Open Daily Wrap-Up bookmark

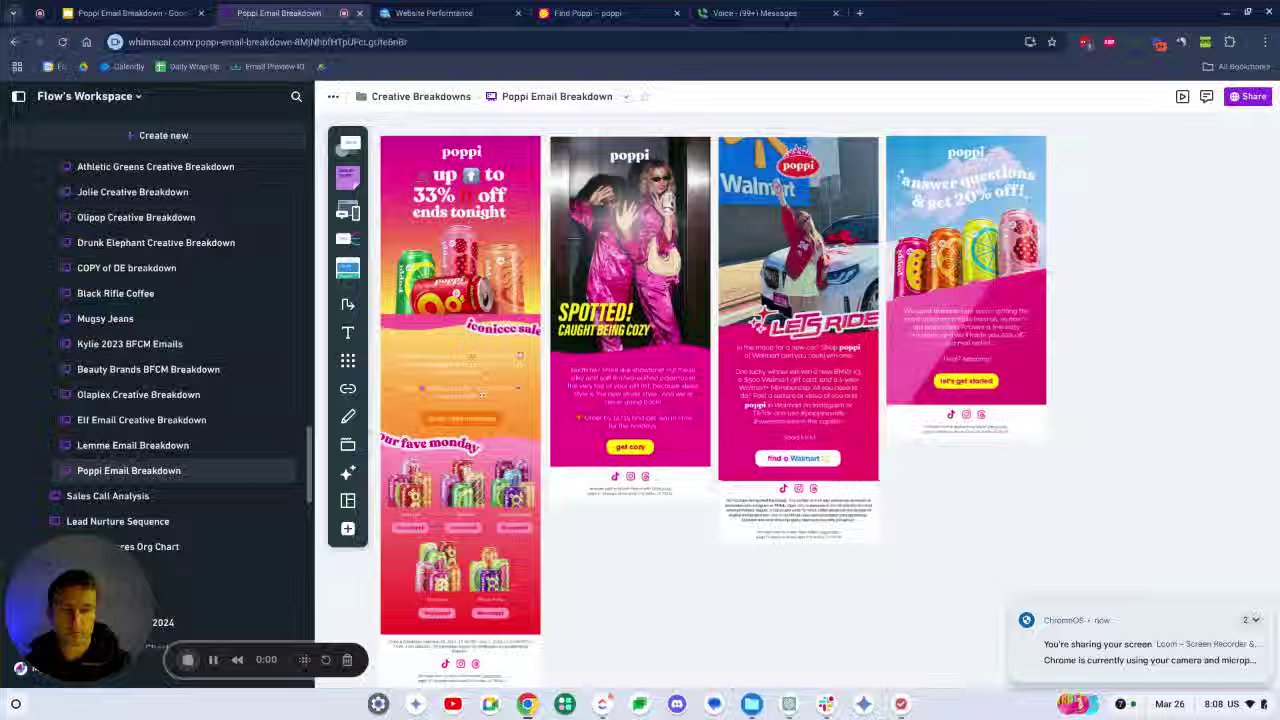click(x=187, y=67)
